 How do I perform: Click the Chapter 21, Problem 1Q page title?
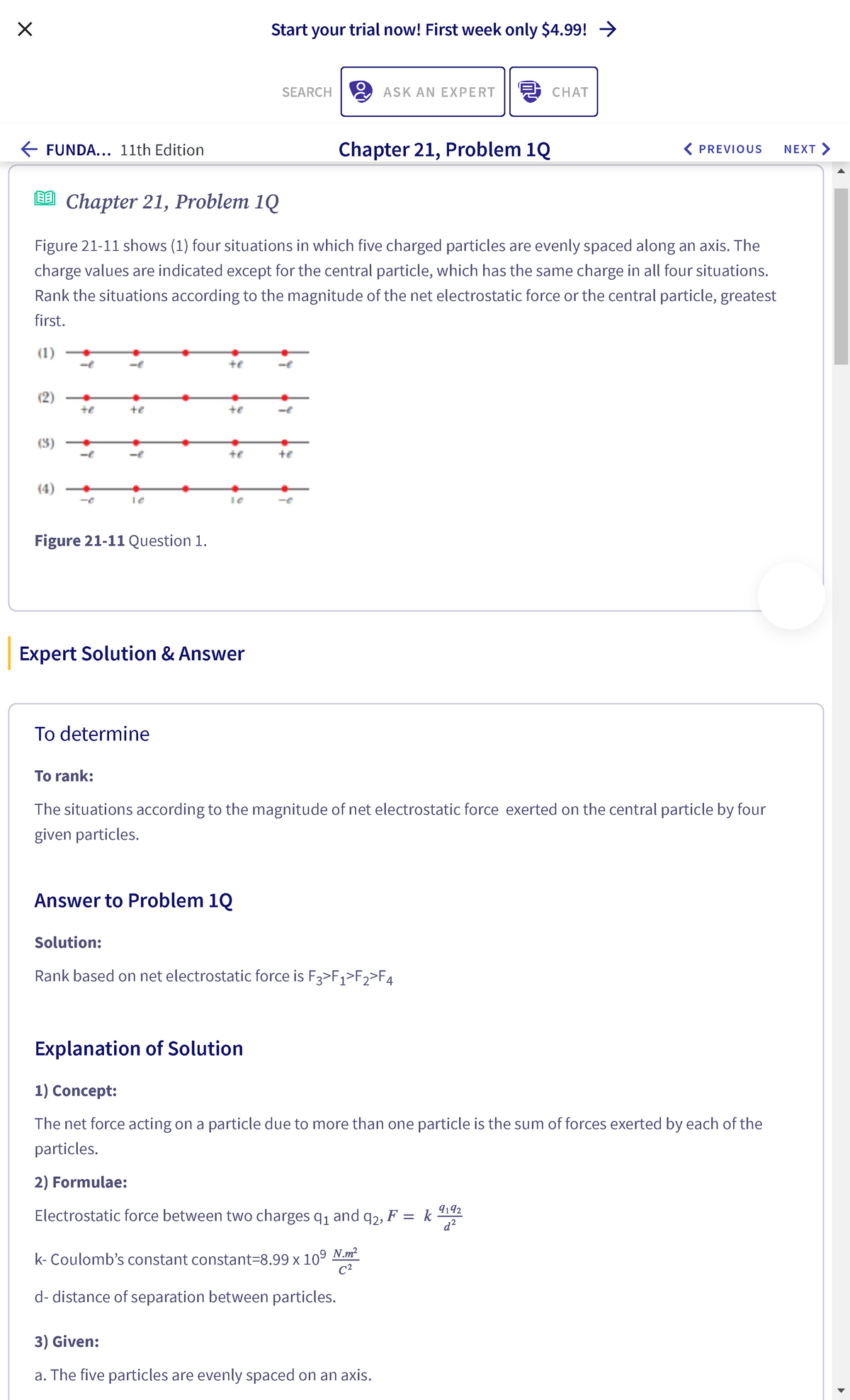pos(444,149)
